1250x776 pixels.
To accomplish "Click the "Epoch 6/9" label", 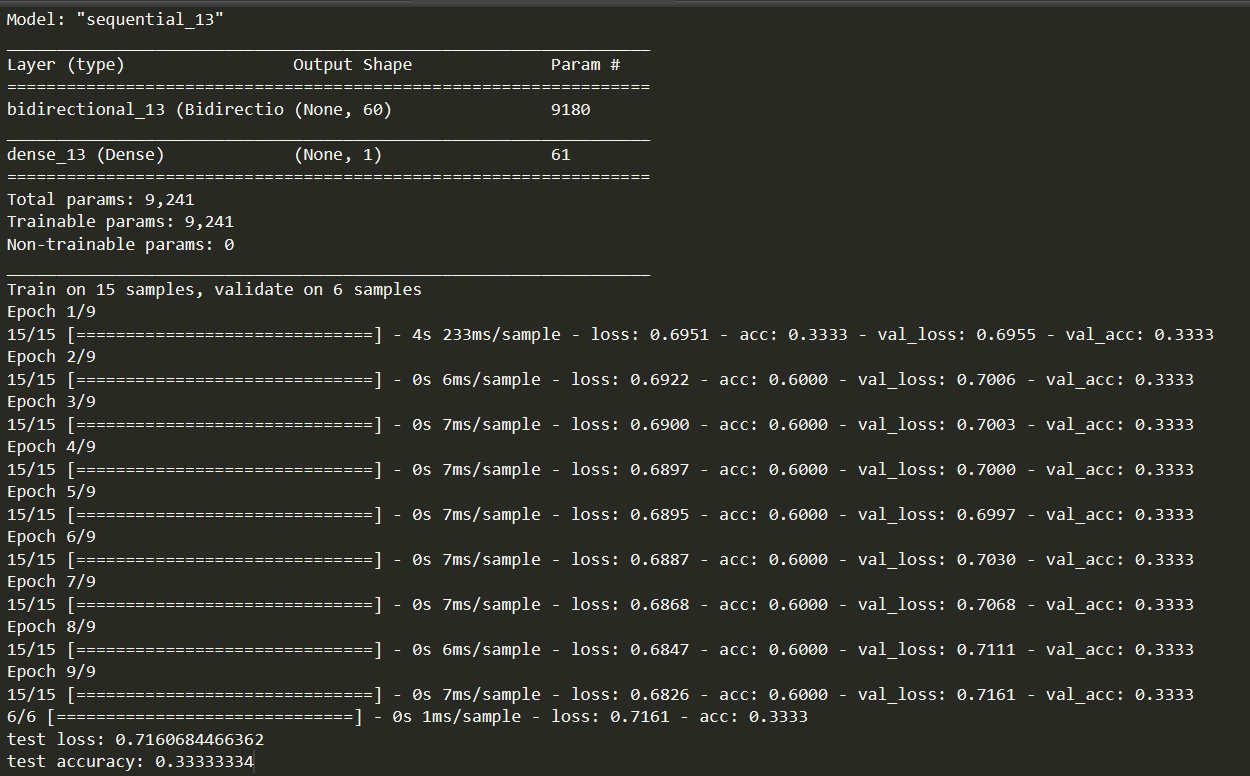I will [x=50, y=537].
